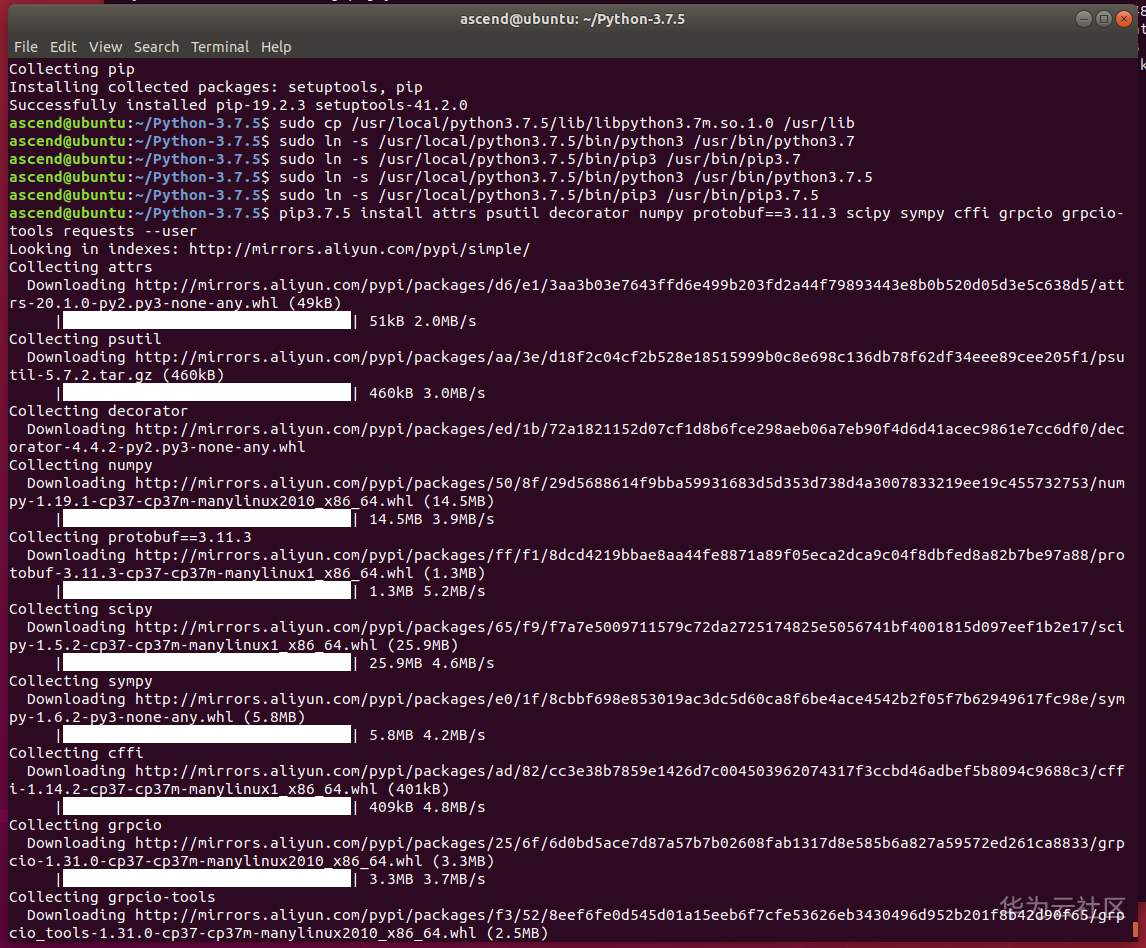Viewport: 1146px width, 948px height.
Task: Click 'Collecting scipy' line
Action: pyautogui.click(x=80, y=609)
